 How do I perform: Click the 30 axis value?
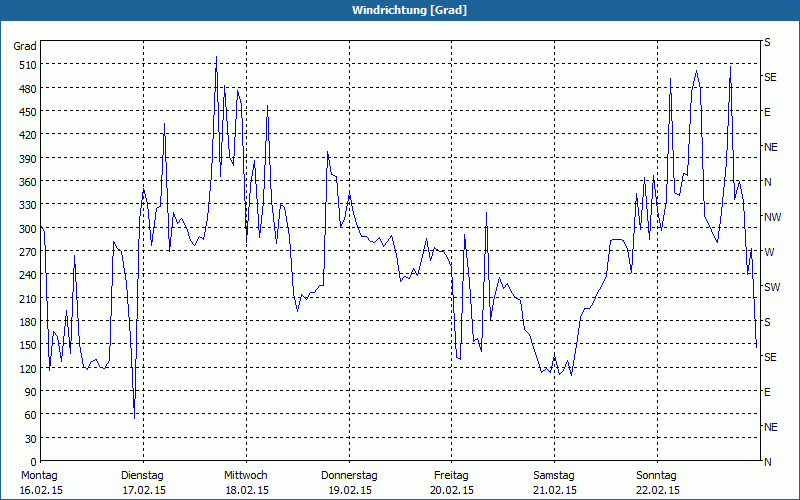click(31, 439)
